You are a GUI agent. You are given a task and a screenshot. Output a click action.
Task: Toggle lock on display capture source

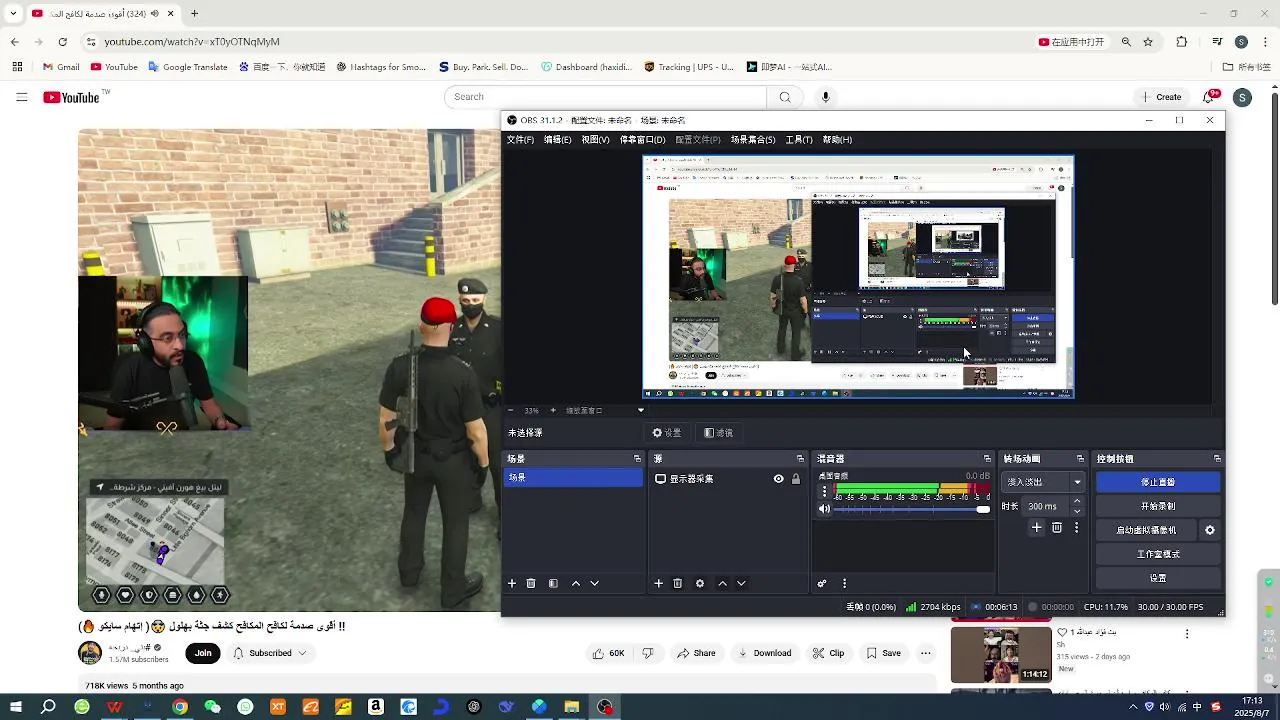[x=796, y=479]
